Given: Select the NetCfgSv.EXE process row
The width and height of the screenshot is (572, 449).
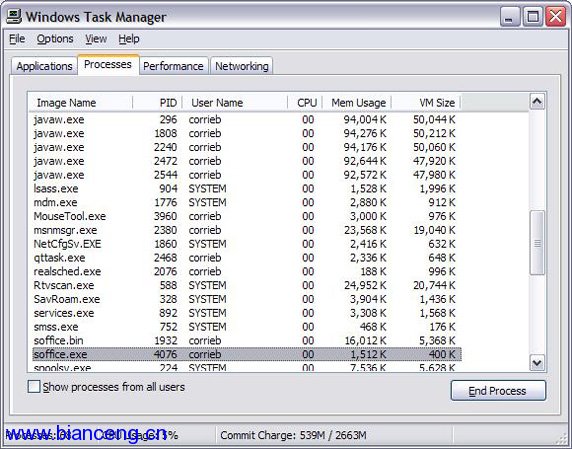Looking at the screenshot, I should point(247,244).
